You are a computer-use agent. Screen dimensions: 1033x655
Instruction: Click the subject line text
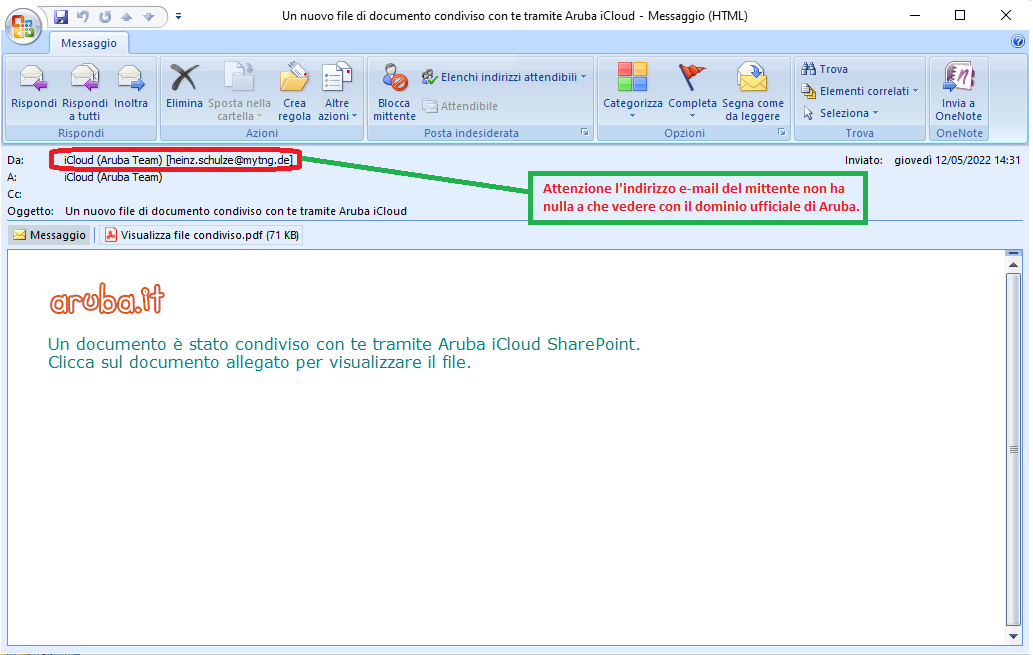coord(236,212)
